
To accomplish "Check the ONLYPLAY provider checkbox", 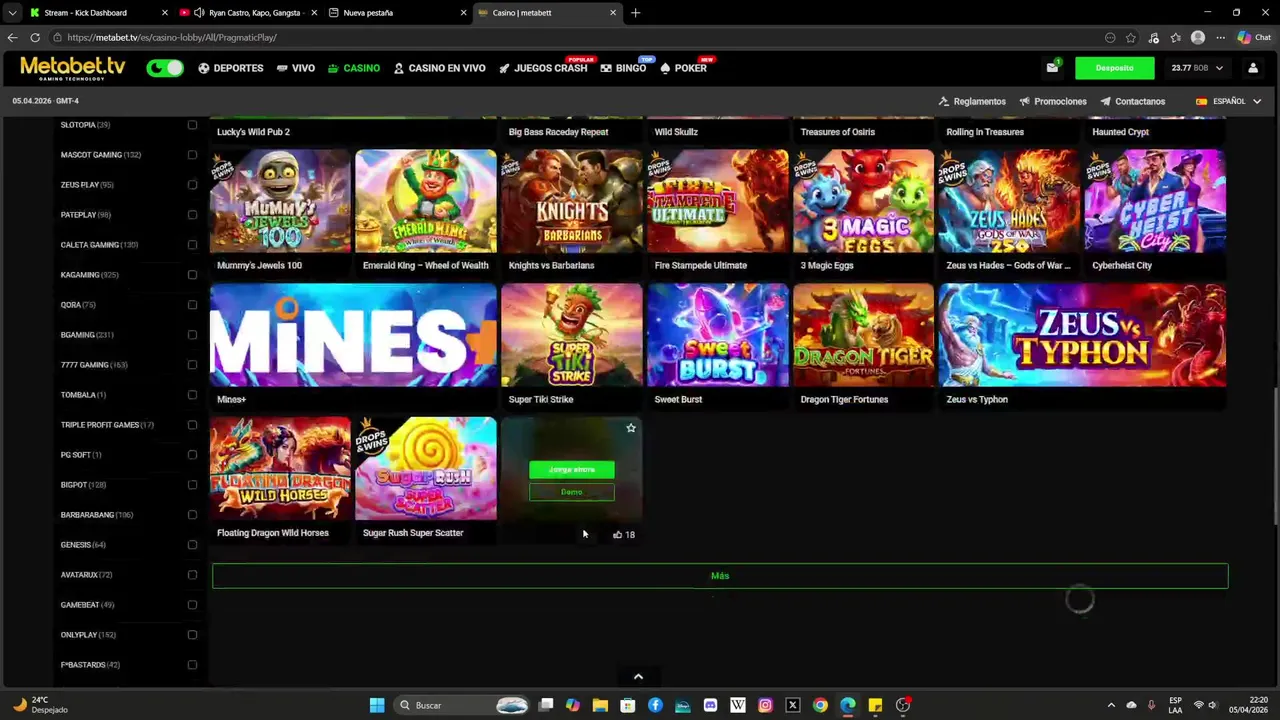I will coord(192,635).
